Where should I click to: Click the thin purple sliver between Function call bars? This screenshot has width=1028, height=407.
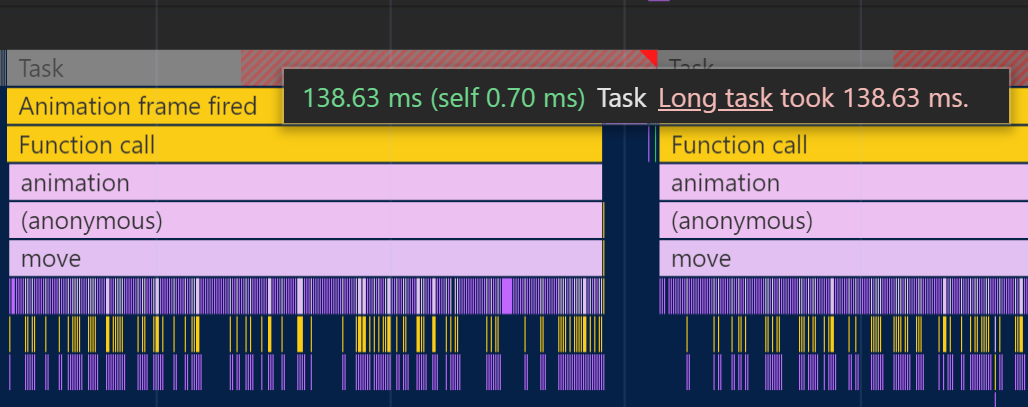pos(649,145)
